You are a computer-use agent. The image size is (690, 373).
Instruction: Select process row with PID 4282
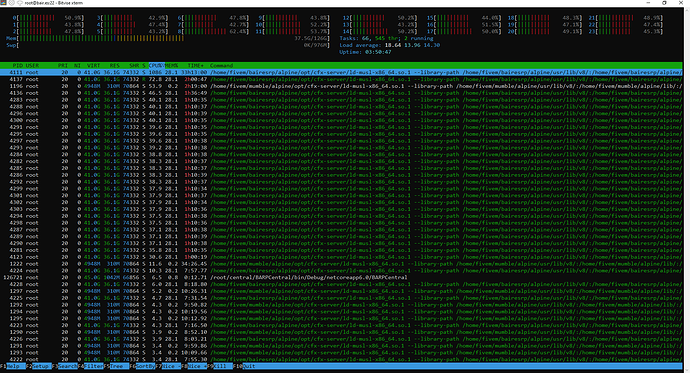click(341, 161)
